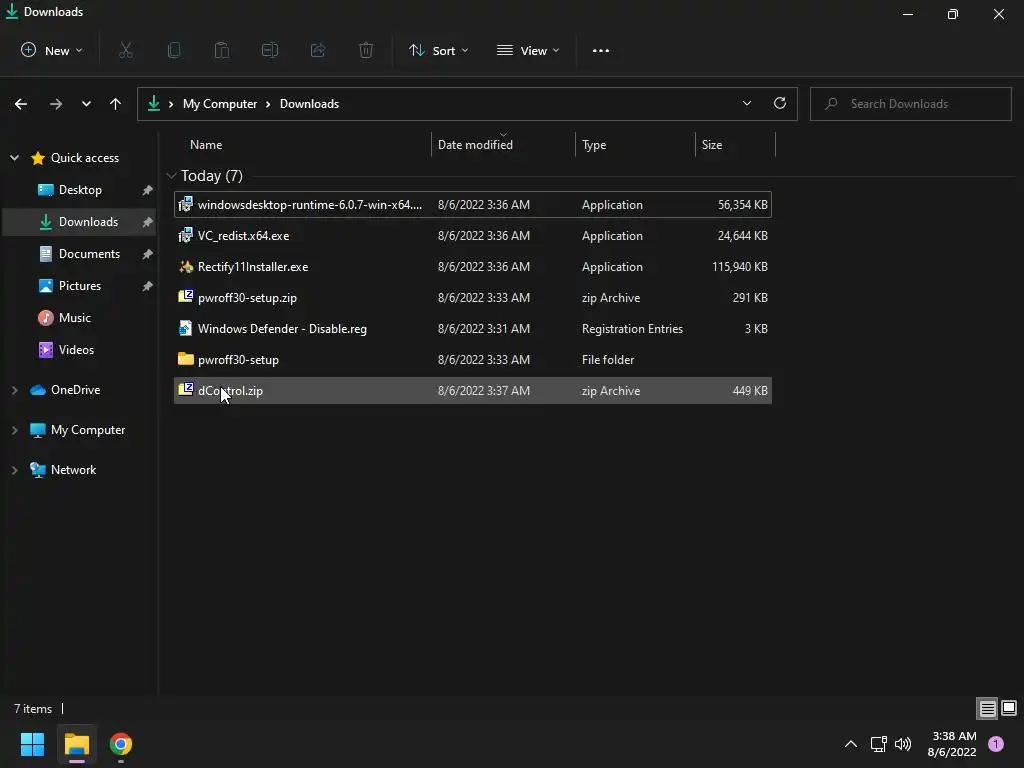Click the 115,940 KB size cell
The height and width of the screenshot is (768, 1024).
[740, 266]
